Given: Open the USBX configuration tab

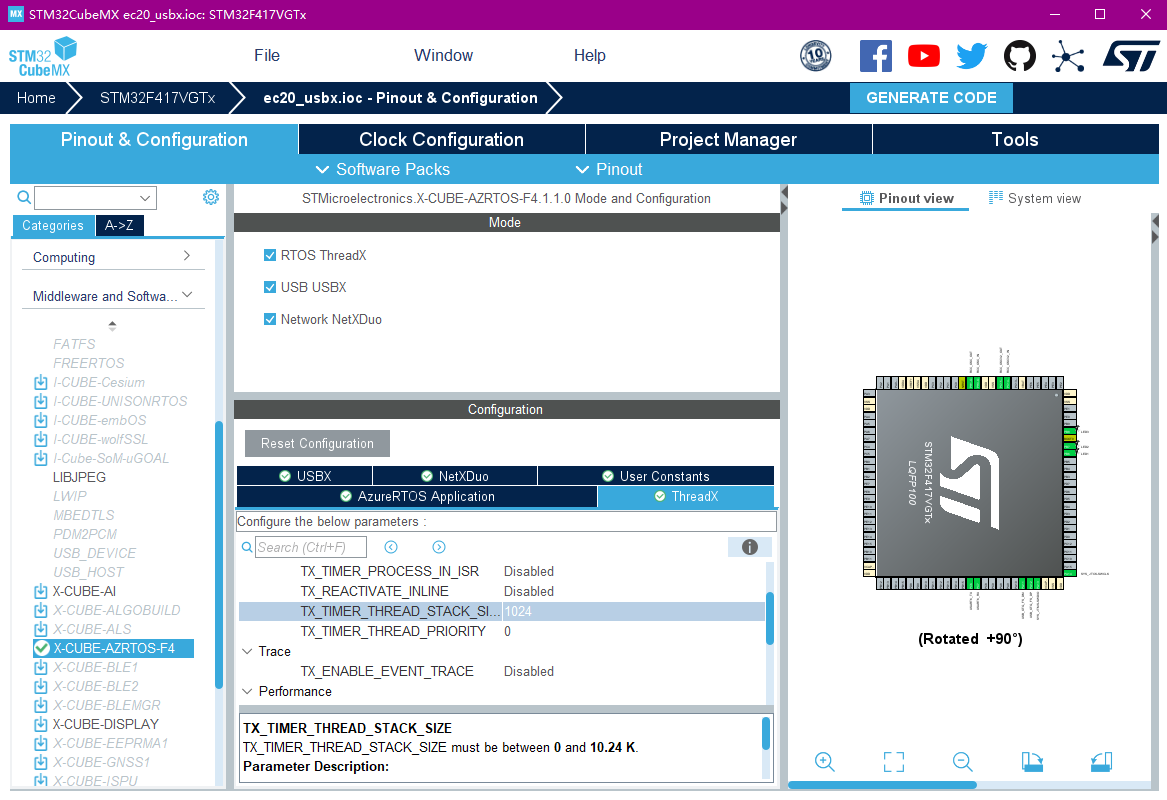Looking at the screenshot, I should tap(304, 476).
